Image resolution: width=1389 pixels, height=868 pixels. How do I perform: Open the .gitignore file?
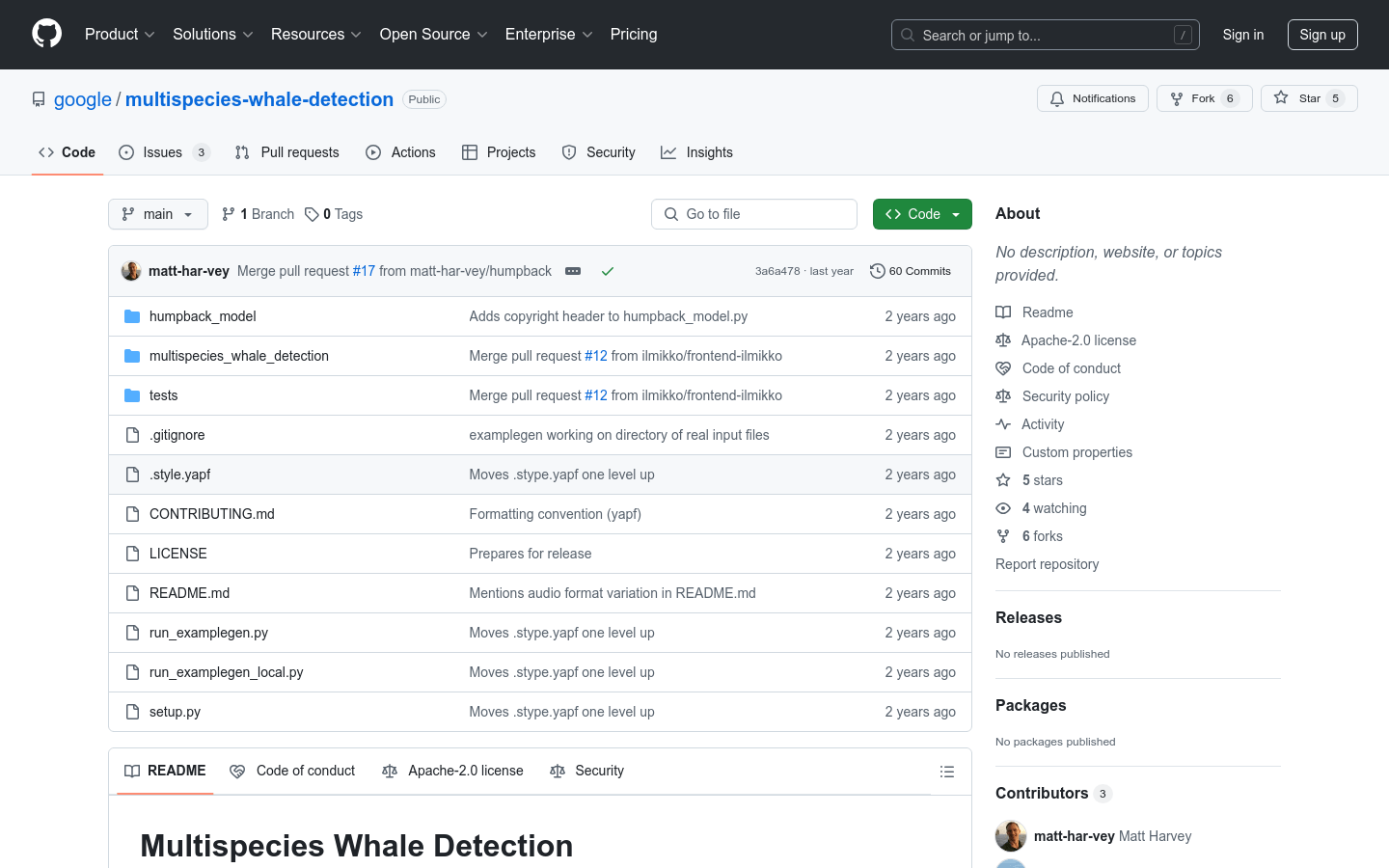(x=177, y=435)
